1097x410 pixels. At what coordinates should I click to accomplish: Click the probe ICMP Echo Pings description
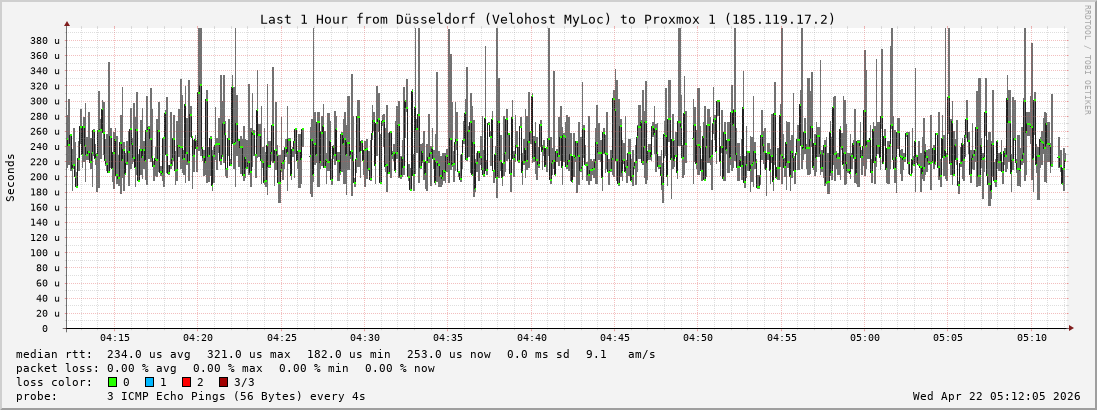click(x=190, y=396)
